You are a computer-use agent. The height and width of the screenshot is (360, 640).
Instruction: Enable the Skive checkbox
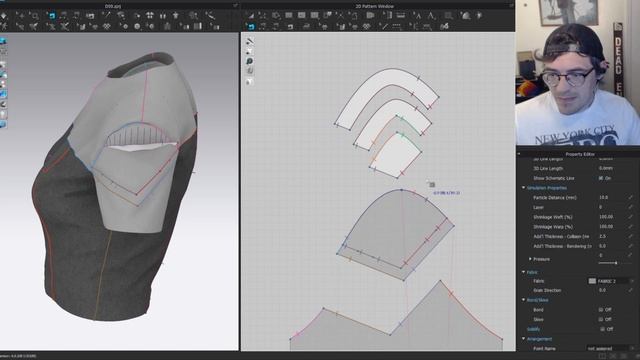click(x=601, y=319)
